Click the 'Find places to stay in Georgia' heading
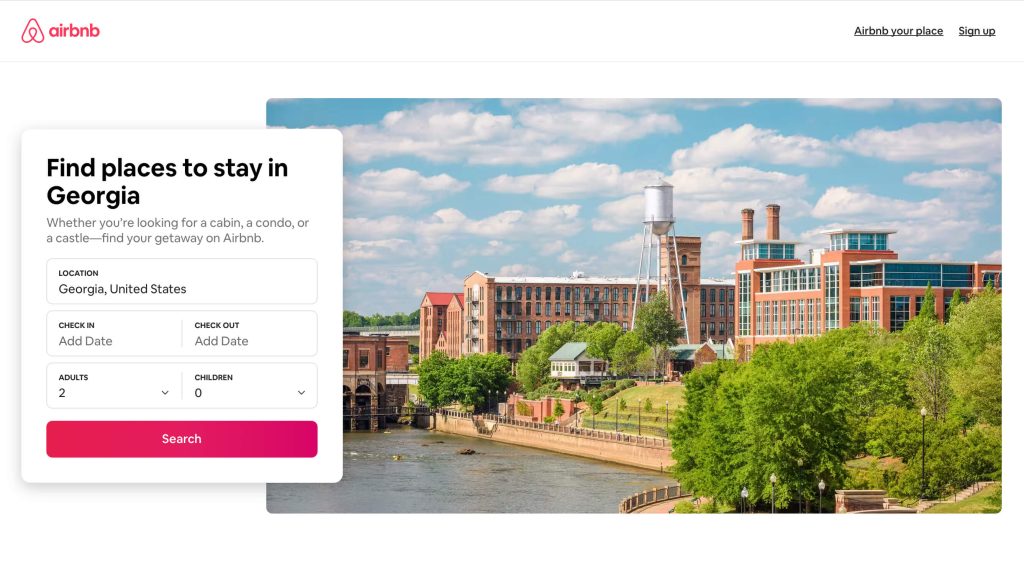The image size is (1024, 576). pyautogui.click(x=167, y=182)
